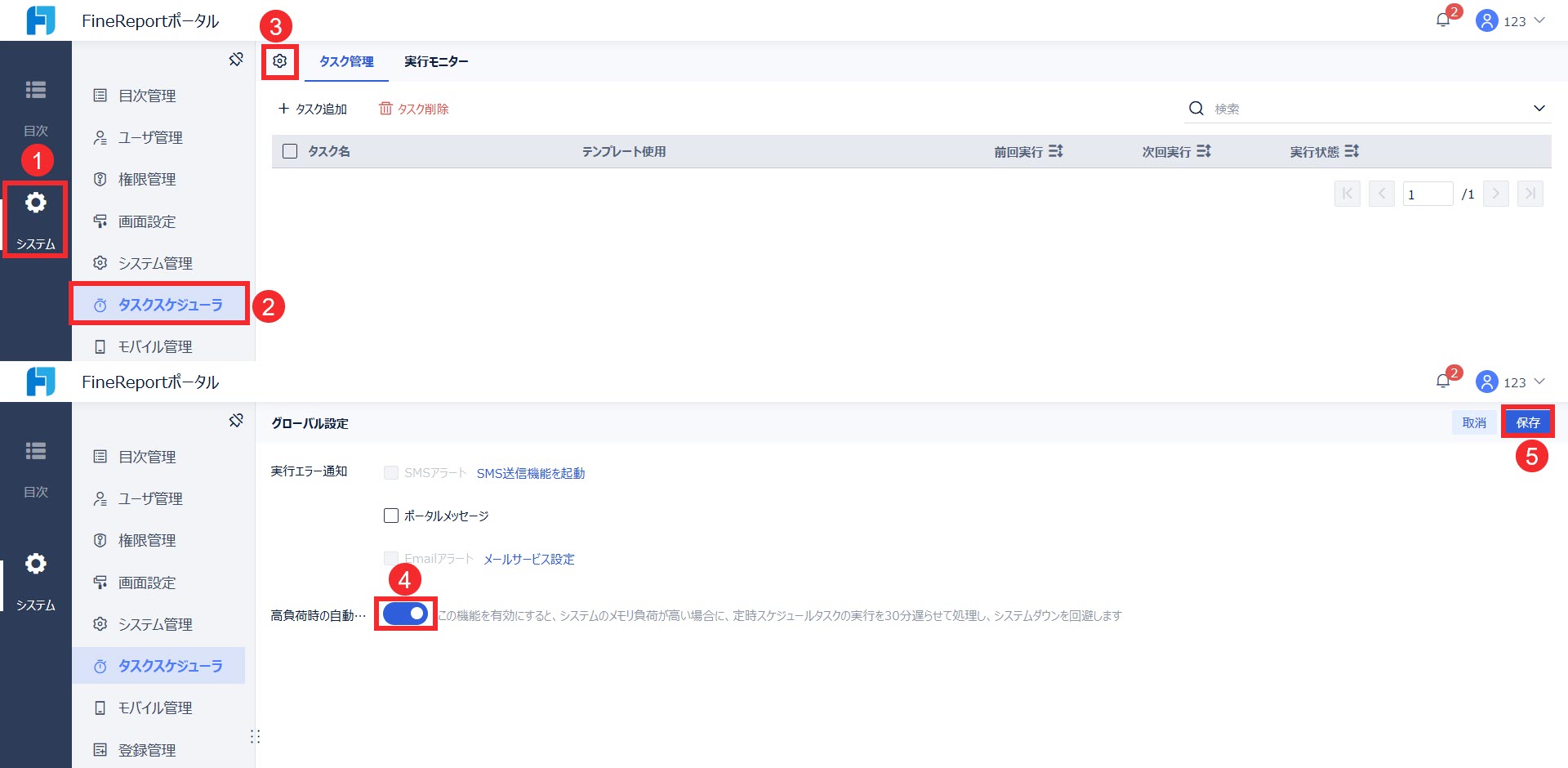
Task: Click the 取消 button
Action: [1474, 422]
